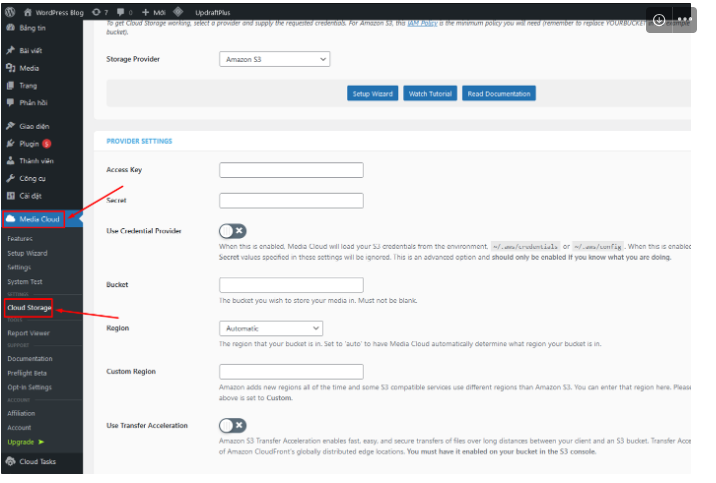Open System Test submenu item
716x483 pixels.
[25, 282]
